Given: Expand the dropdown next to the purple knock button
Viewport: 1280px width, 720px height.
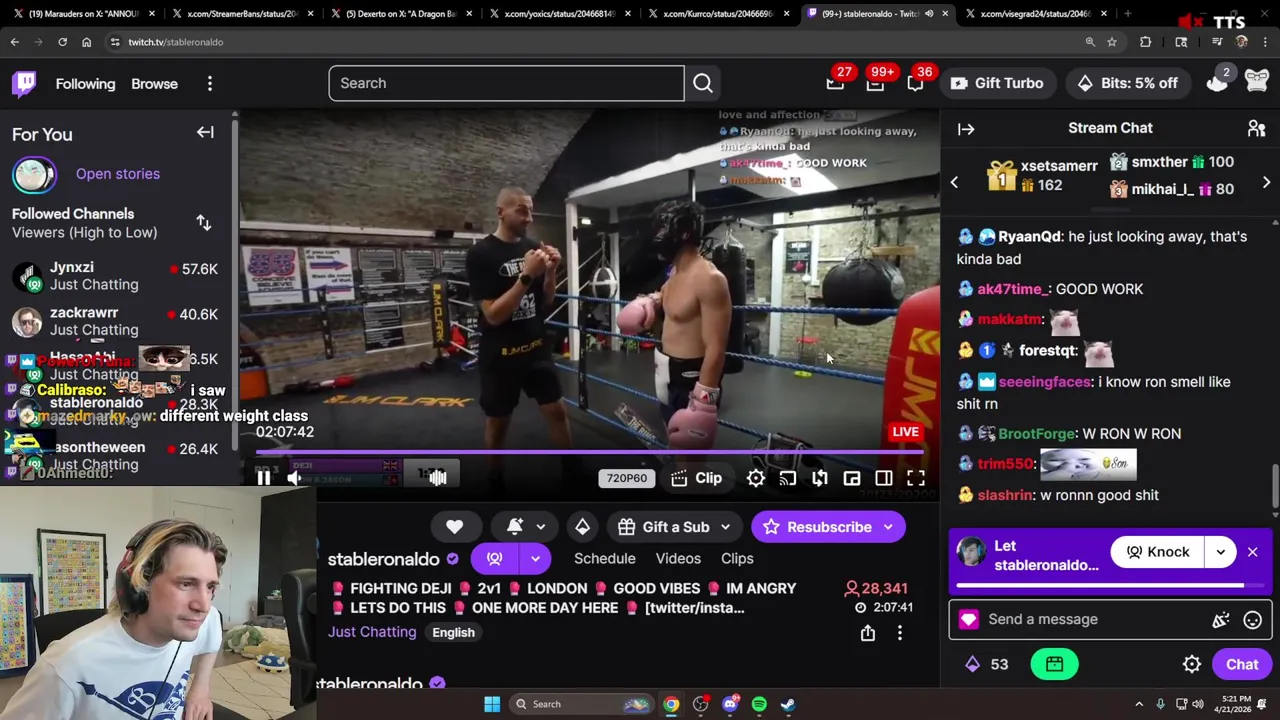Looking at the screenshot, I should [x=535, y=559].
